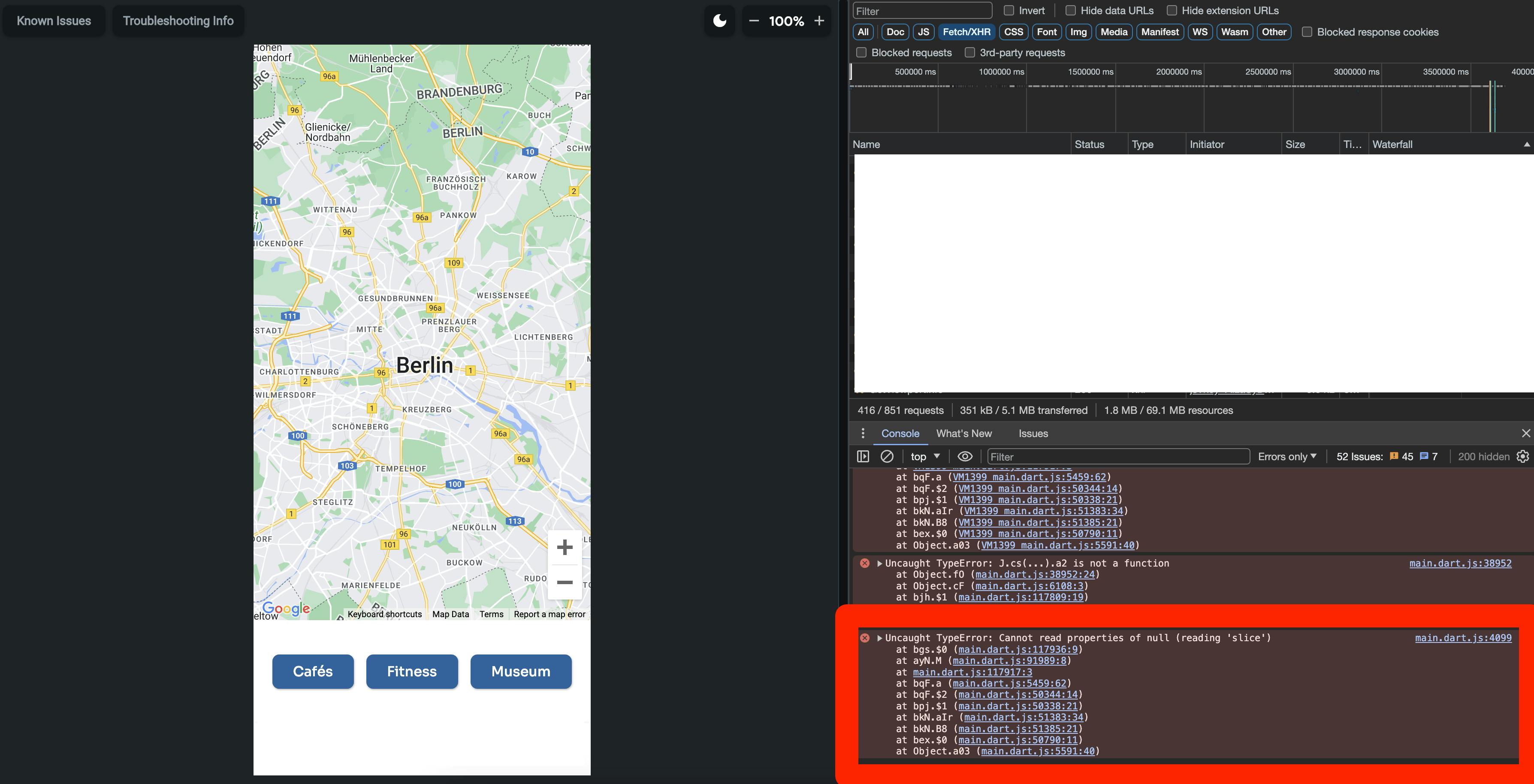Open the top JavaScript context dropdown
Image resolution: width=1534 pixels, height=784 pixels.
coord(925,457)
